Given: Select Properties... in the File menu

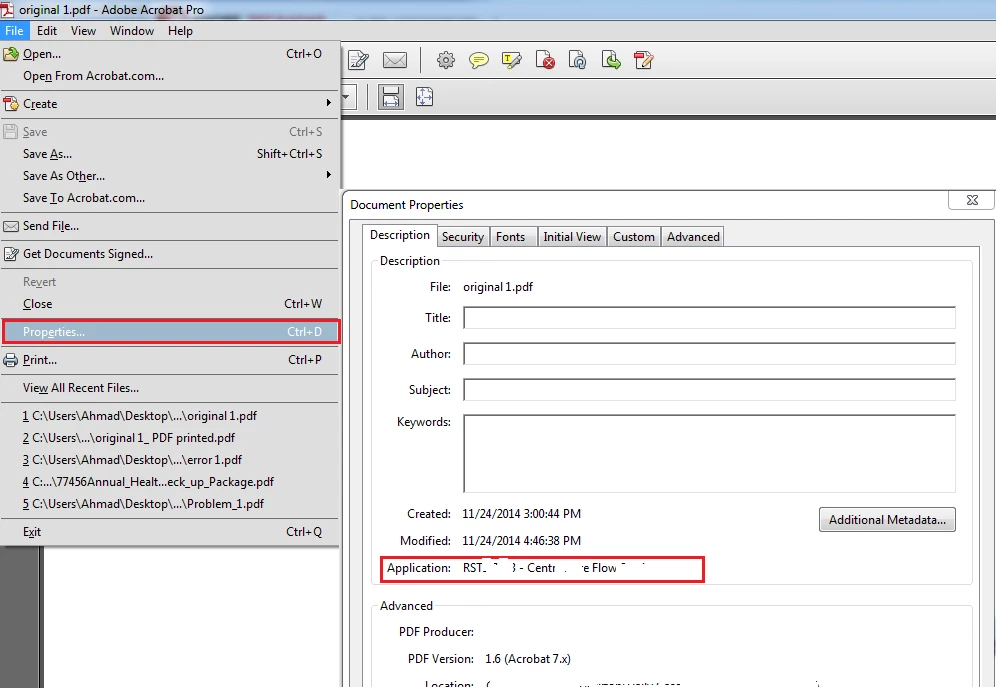Looking at the screenshot, I should [x=171, y=332].
